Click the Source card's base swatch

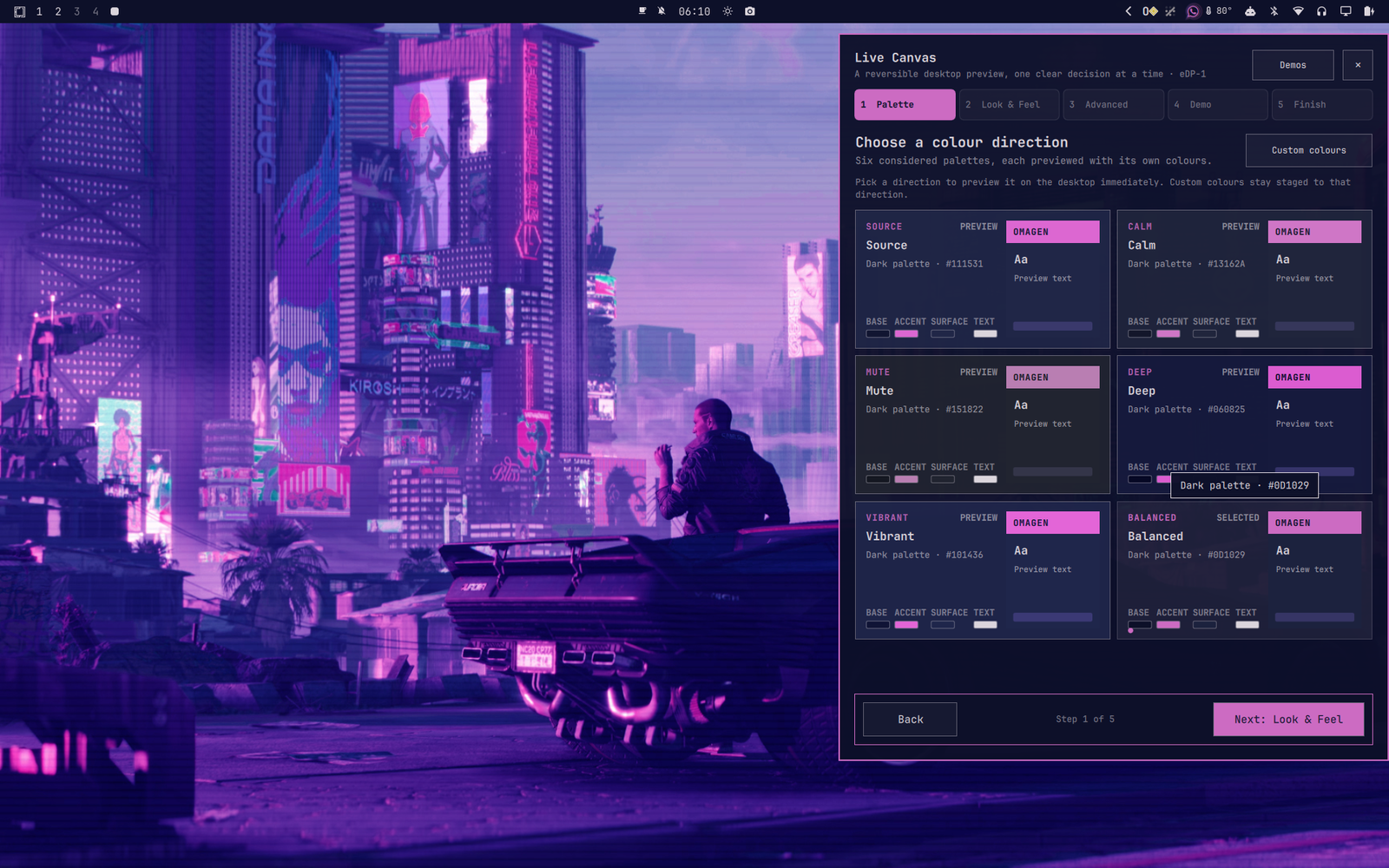pyautogui.click(x=878, y=333)
